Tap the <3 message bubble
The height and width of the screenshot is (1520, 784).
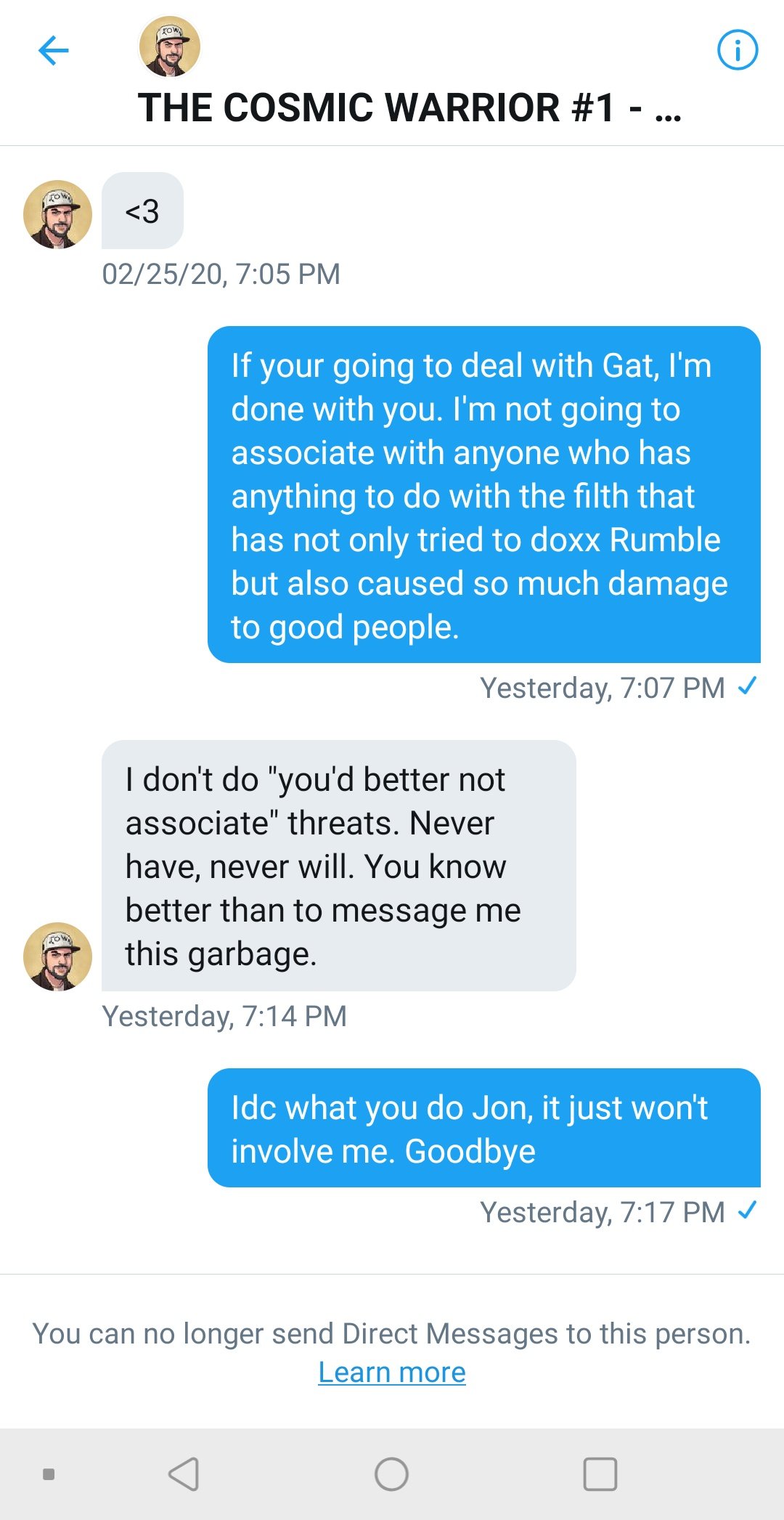(x=142, y=211)
